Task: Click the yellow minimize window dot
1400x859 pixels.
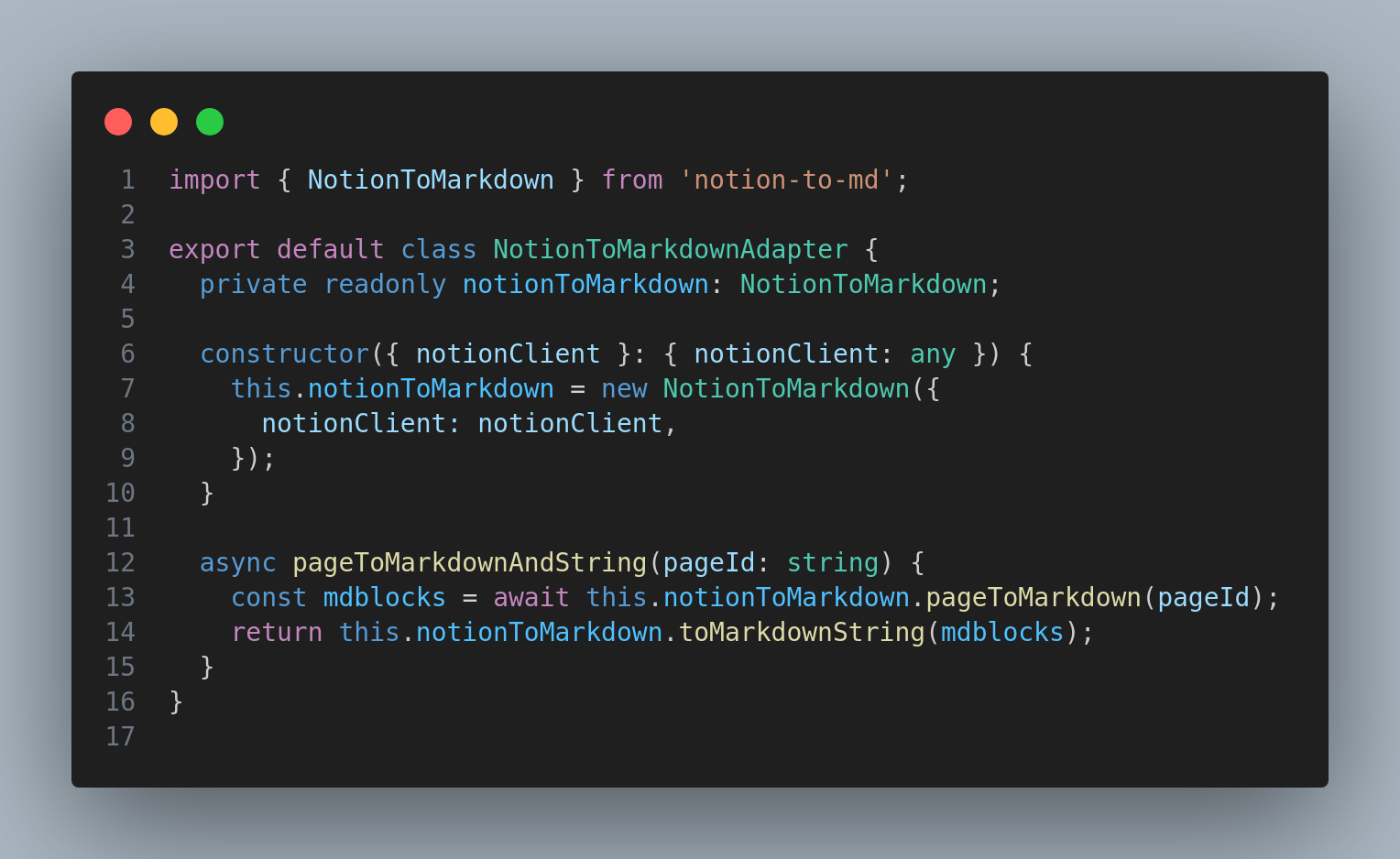Action: pyautogui.click(x=164, y=122)
